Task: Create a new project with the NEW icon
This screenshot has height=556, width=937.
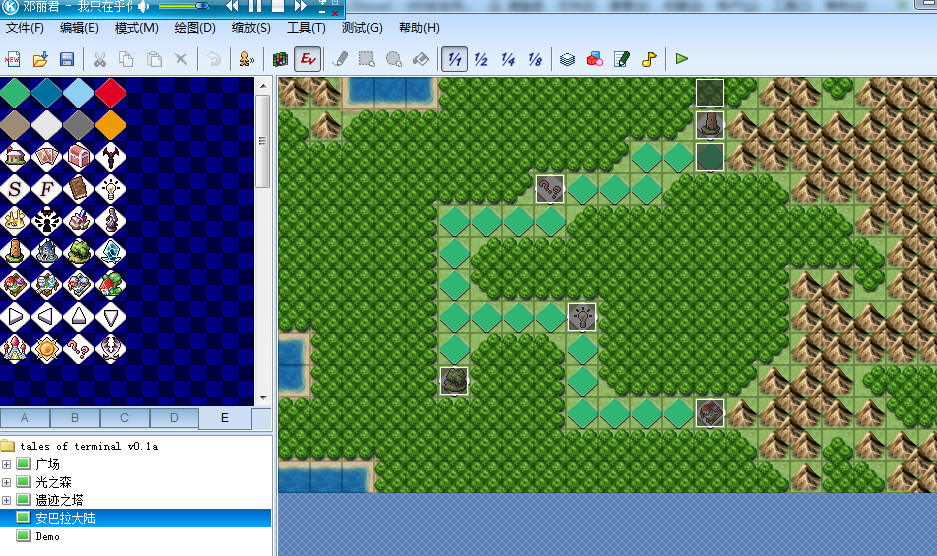Action: tap(13, 59)
